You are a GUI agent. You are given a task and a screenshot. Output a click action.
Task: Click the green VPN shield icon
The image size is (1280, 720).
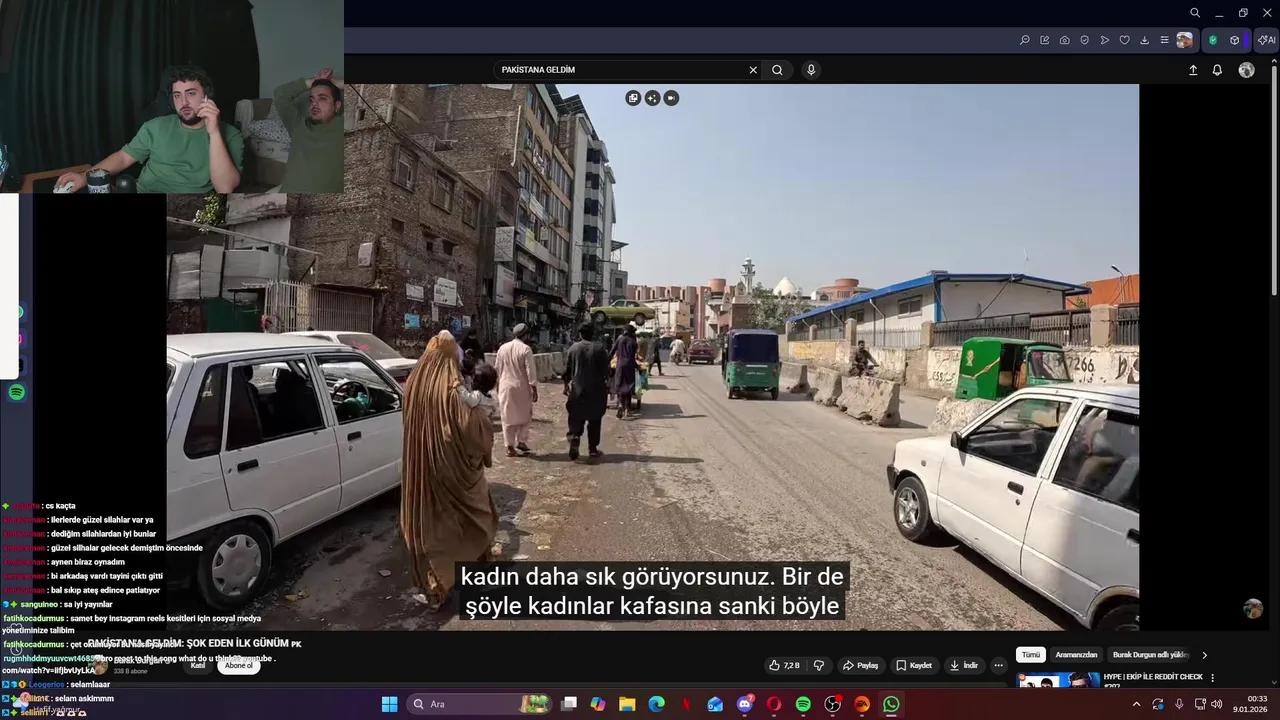point(1213,40)
